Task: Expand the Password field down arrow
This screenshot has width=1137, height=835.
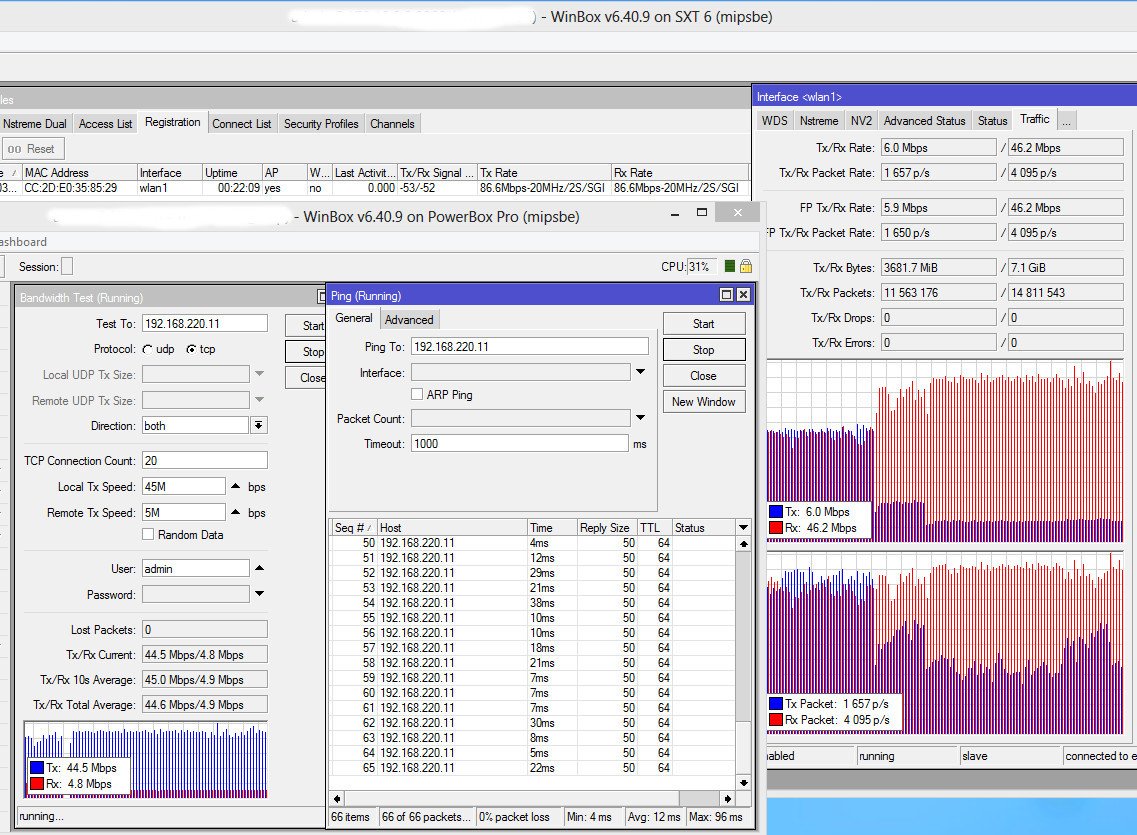Action: pyautogui.click(x=259, y=594)
